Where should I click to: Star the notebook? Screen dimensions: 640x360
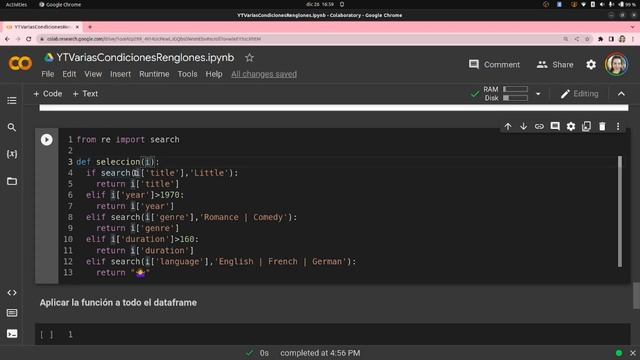click(x=249, y=58)
